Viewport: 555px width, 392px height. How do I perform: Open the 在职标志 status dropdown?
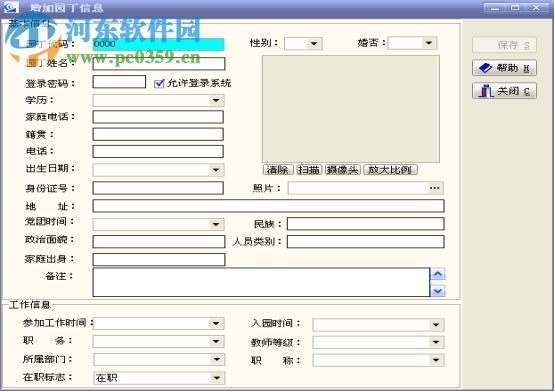(x=216, y=378)
